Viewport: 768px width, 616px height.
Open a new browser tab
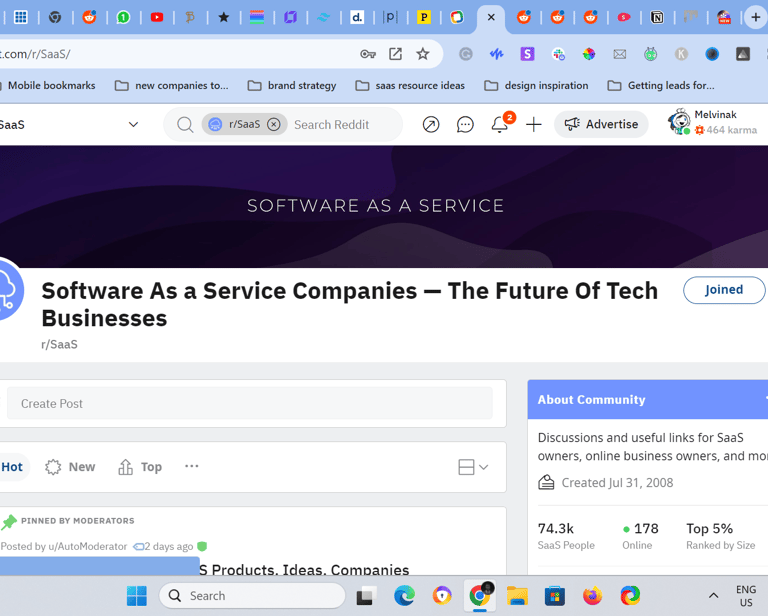click(756, 18)
